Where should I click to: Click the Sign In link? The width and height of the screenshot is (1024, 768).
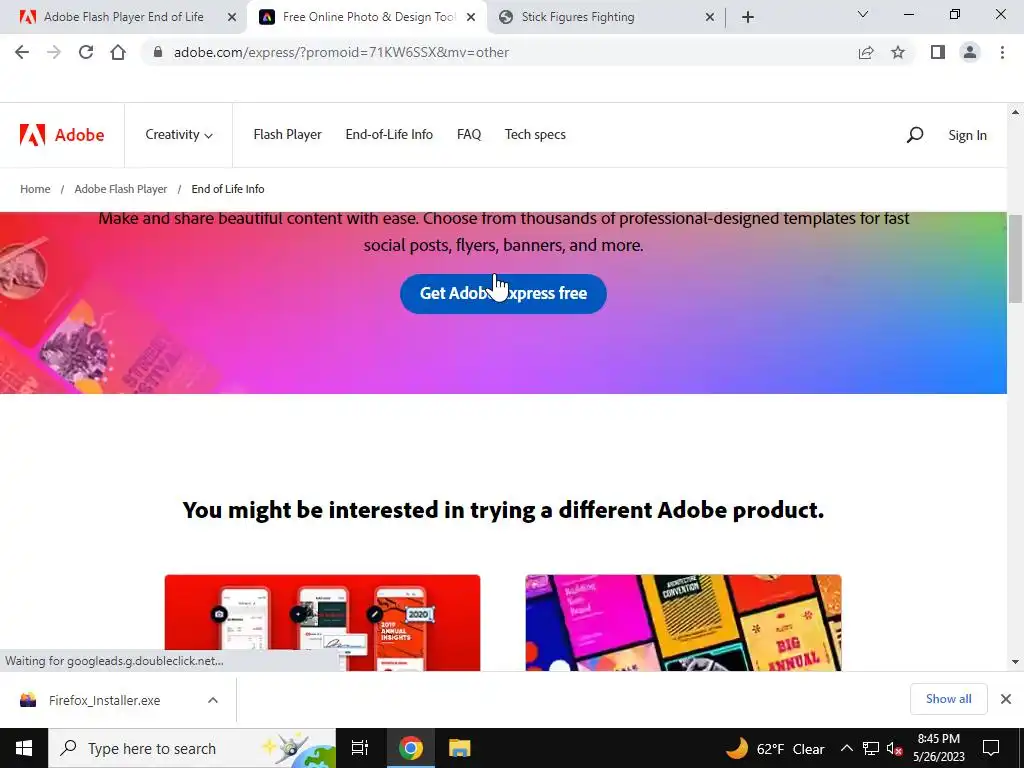point(967,135)
